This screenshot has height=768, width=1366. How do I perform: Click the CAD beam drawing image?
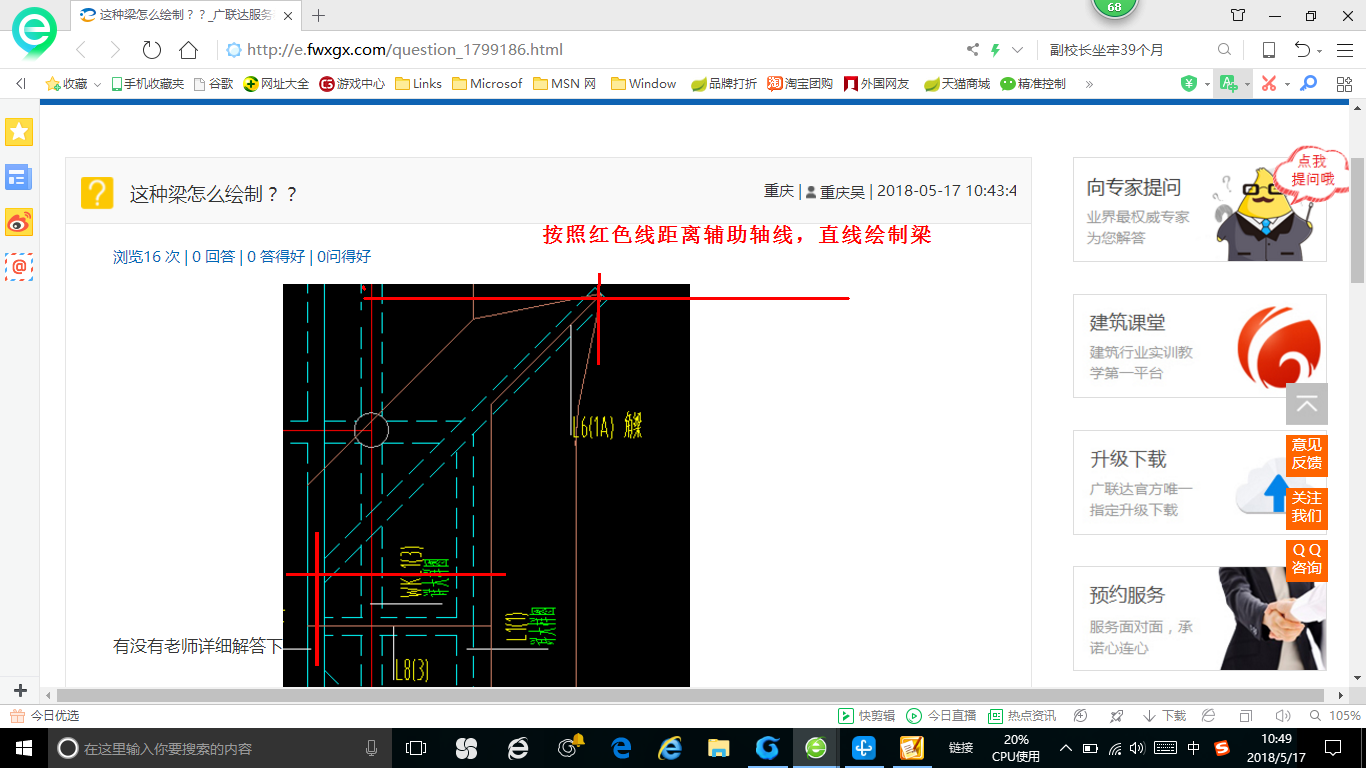[x=486, y=485]
